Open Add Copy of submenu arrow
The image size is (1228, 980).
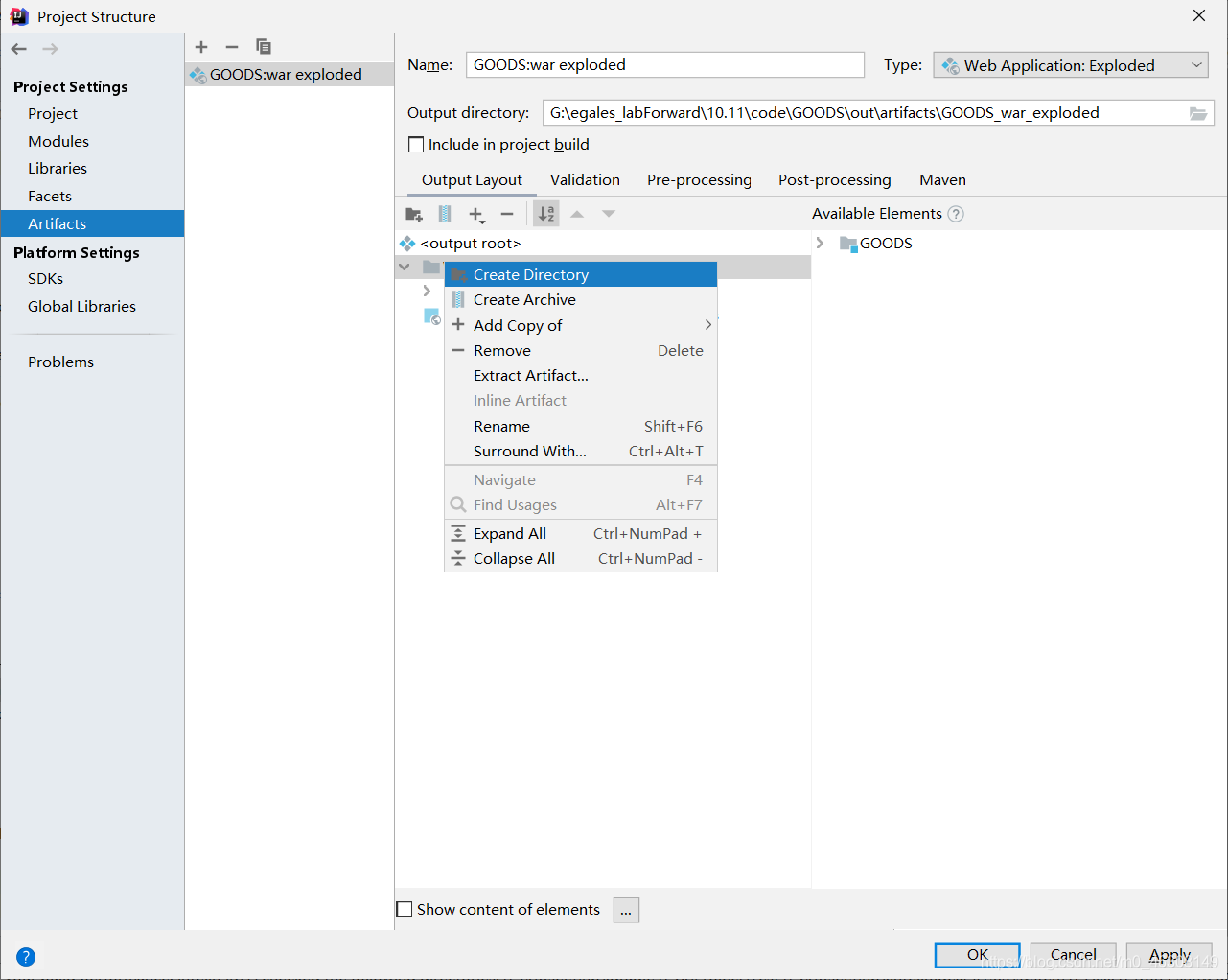(708, 325)
